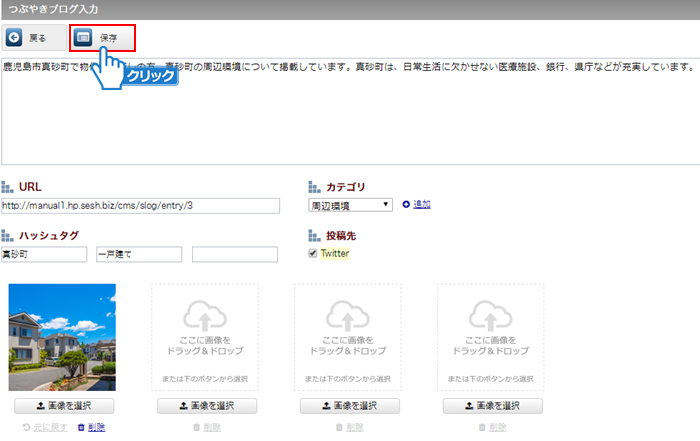Click the uploaded house photo thumbnail
Screen dimensions: 700x441
tap(62, 337)
